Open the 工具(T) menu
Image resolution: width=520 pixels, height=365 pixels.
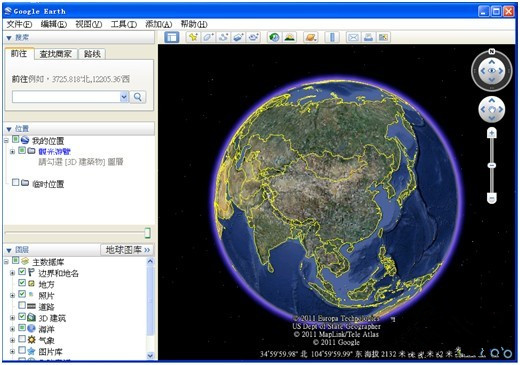124,24
